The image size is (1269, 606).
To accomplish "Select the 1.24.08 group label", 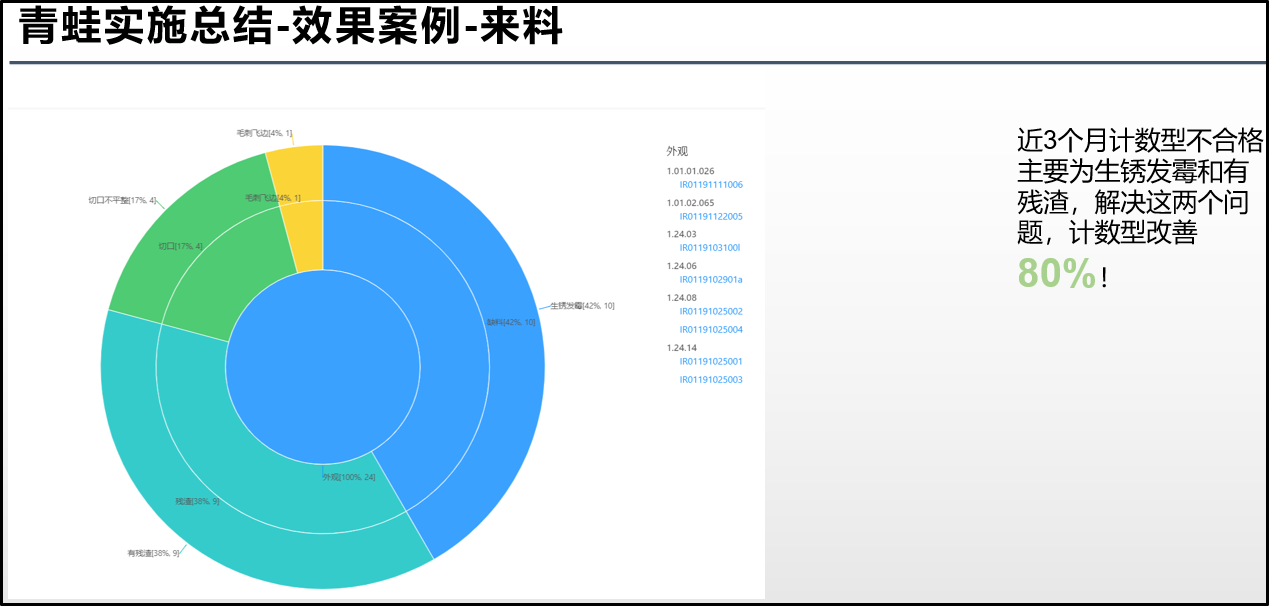I will (682, 298).
